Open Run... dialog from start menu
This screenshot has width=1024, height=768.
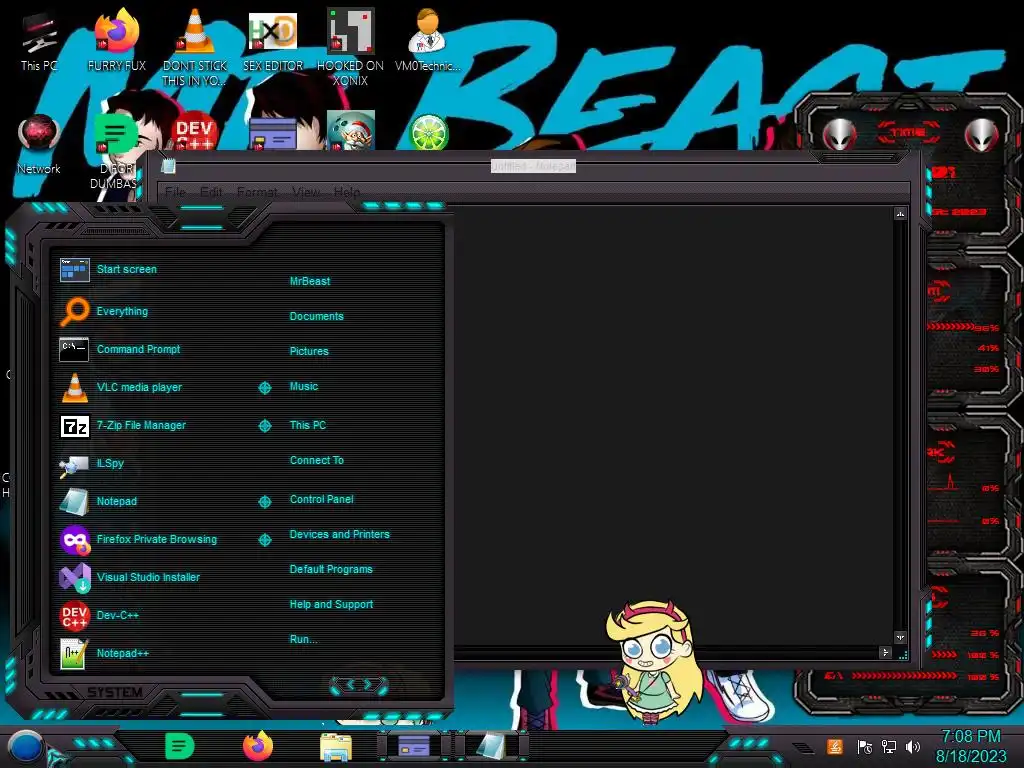click(303, 639)
